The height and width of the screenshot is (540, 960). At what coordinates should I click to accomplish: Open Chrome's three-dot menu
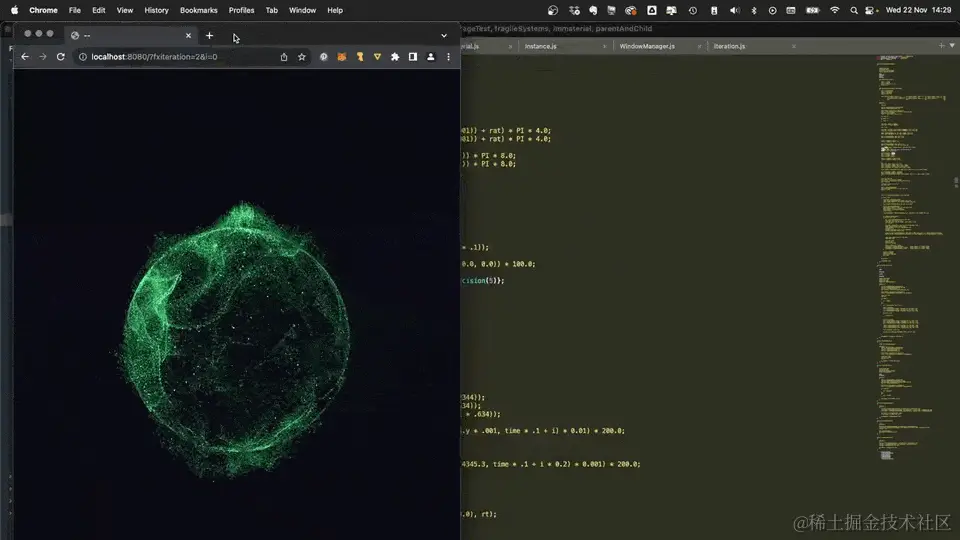pyautogui.click(x=448, y=57)
